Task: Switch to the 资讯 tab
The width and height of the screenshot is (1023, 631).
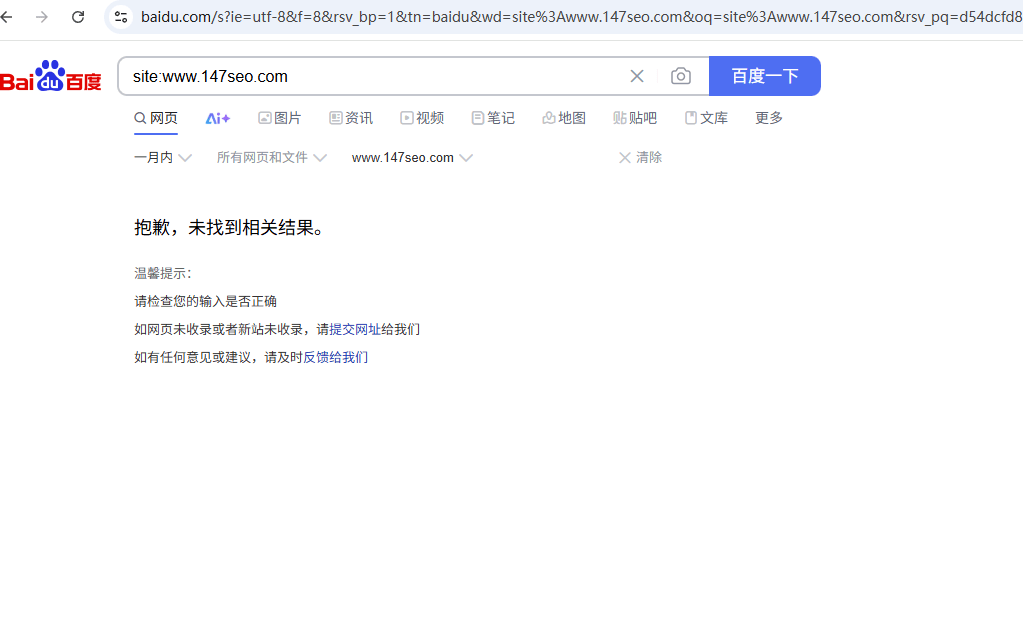Action: [x=351, y=118]
